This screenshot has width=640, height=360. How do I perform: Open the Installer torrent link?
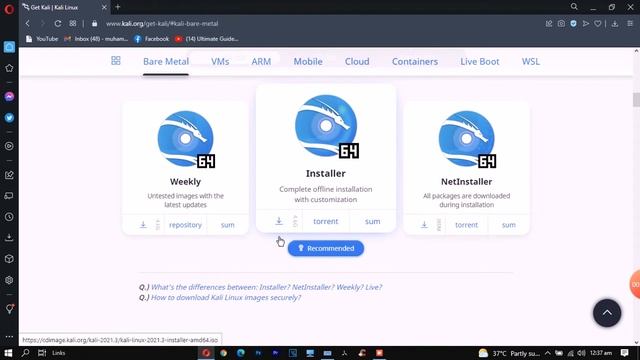326,221
